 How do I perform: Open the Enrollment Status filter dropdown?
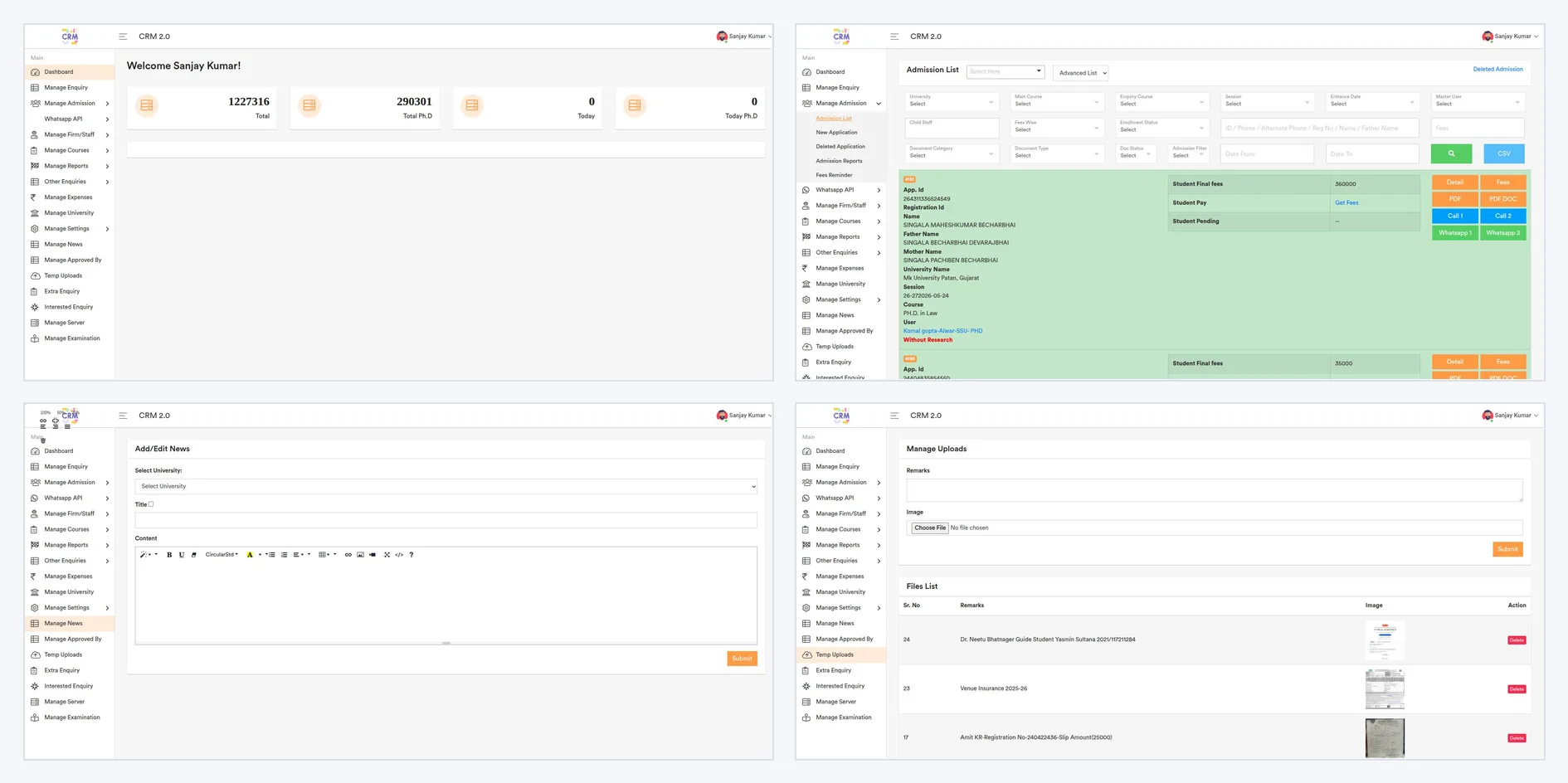point(1162,128)
